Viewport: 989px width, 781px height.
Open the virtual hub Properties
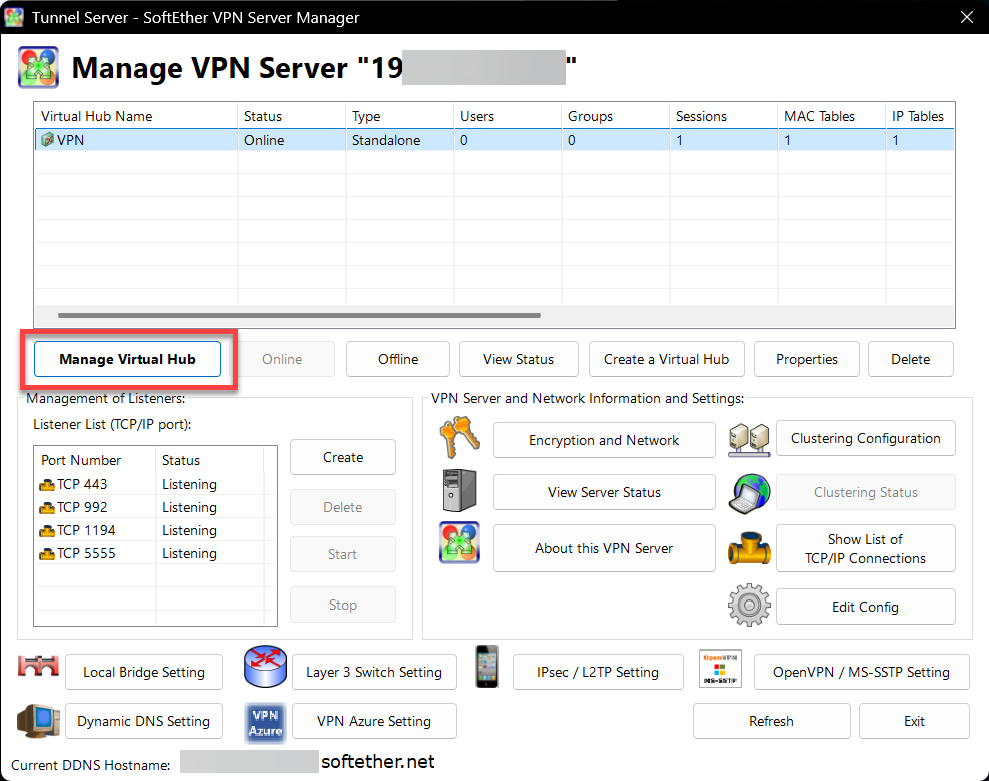click(807, 359)
